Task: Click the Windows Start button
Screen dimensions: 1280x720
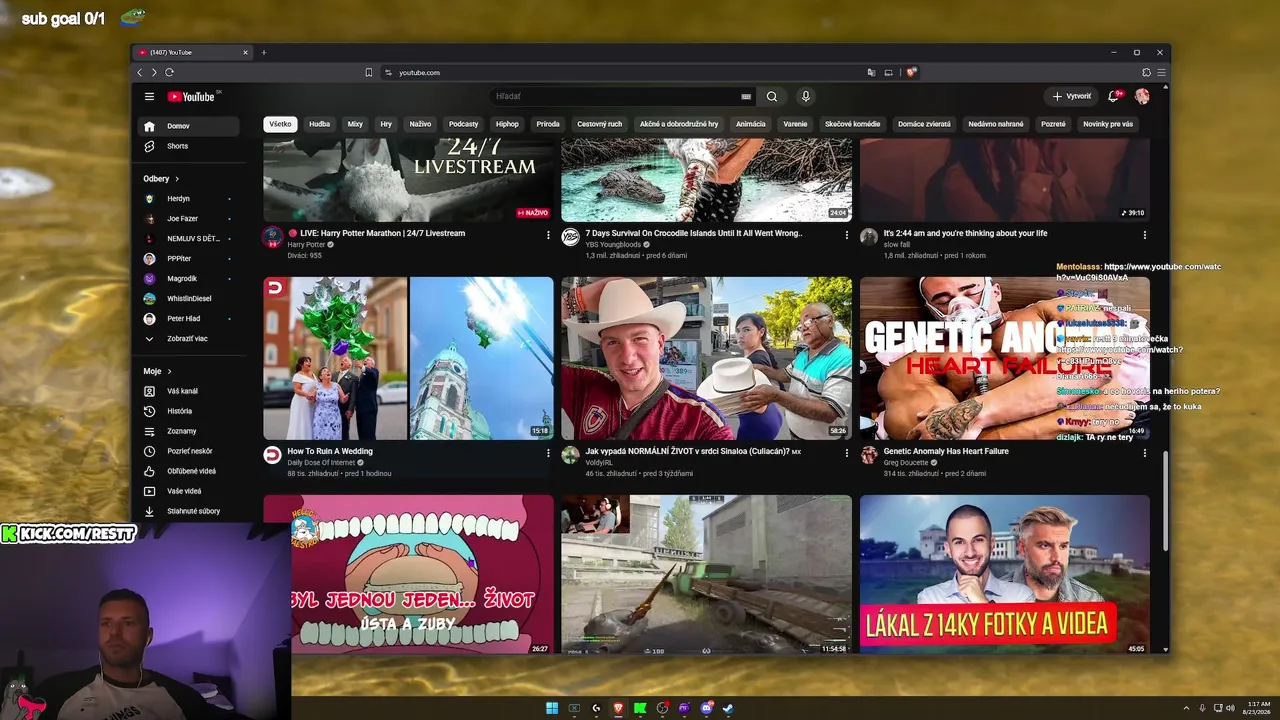Action: 552,709
